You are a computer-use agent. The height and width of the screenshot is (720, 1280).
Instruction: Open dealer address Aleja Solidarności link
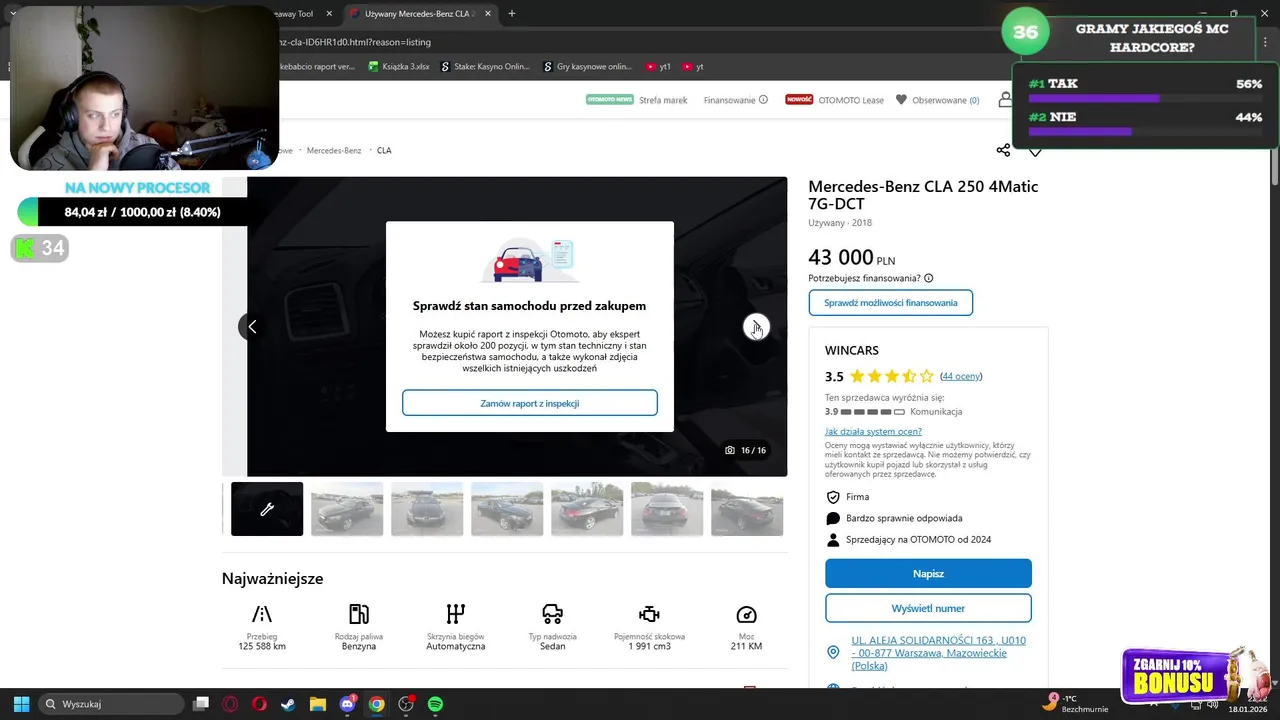click(940, 652)
